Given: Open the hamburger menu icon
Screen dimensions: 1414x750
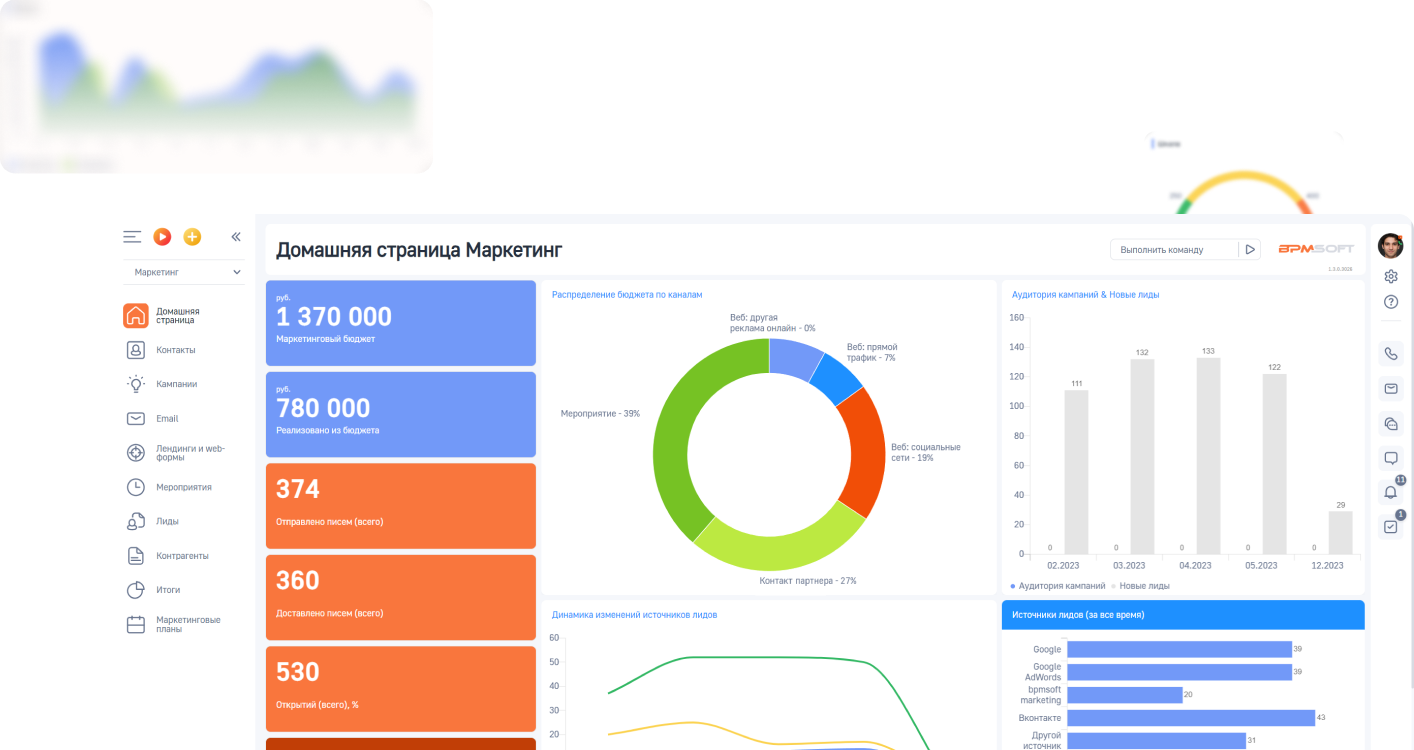Looking at the screenshot, I should (132, 237).
